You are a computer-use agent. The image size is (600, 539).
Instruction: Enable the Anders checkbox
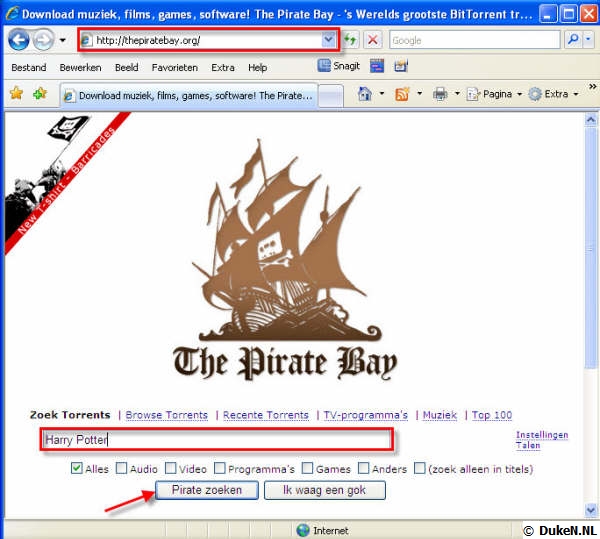coord(364,468)
